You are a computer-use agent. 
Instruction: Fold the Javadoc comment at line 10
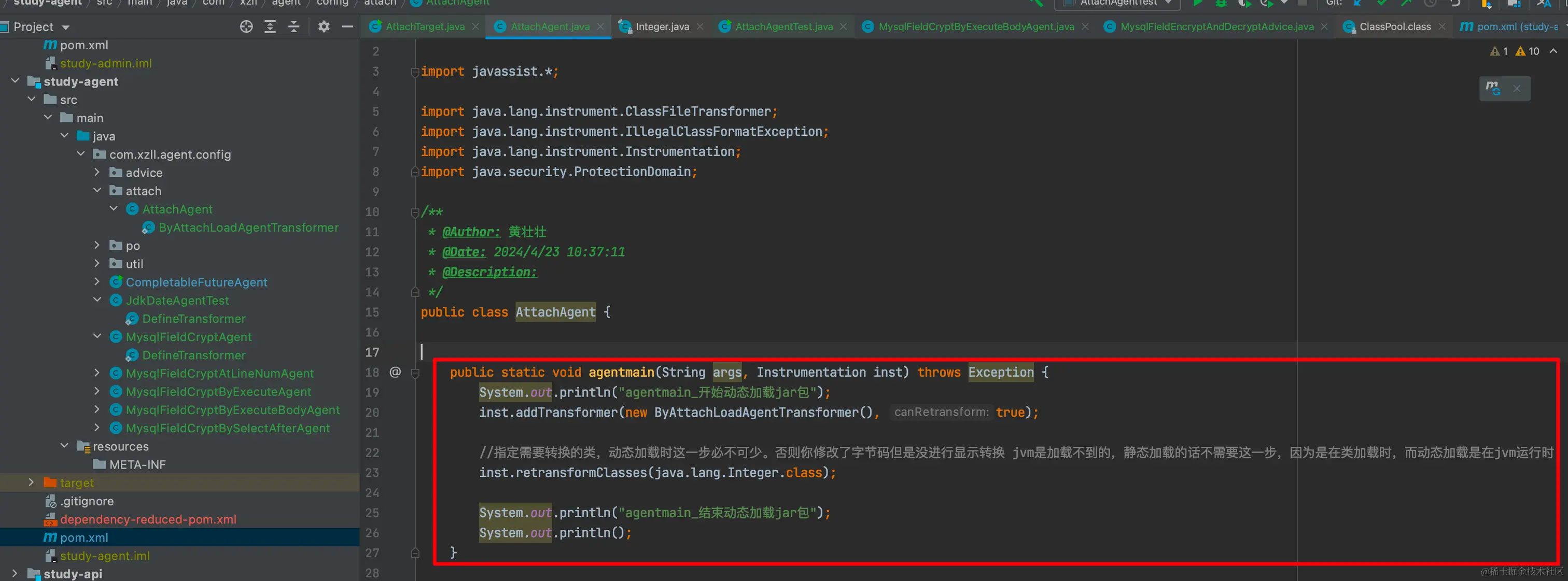pyautogui.click(x=415, y=212)
